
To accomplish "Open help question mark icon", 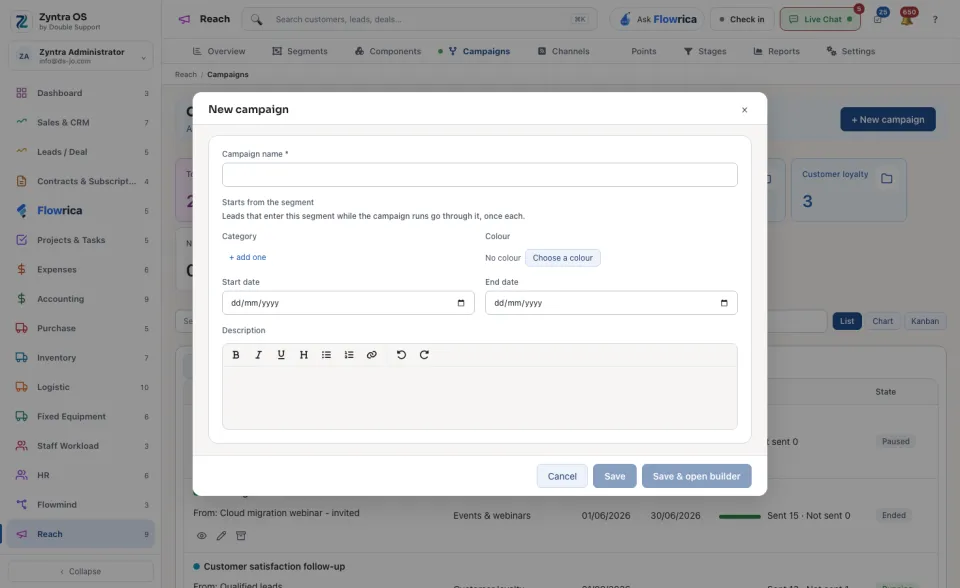I will tap(935, 20).
